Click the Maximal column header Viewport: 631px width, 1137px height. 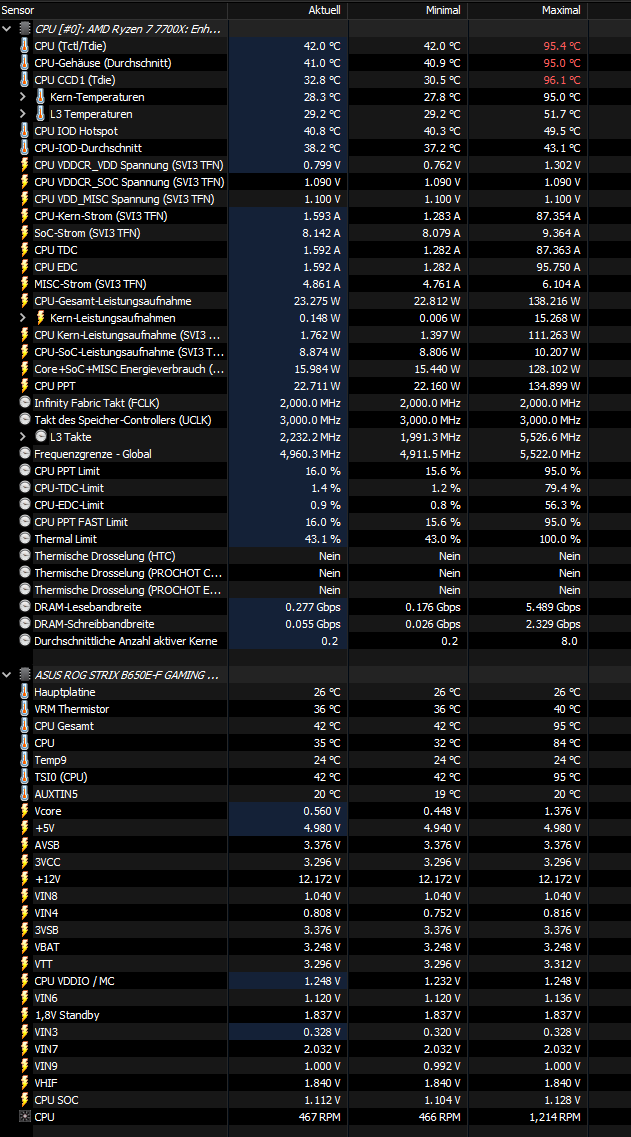click(x=561, y=10)
